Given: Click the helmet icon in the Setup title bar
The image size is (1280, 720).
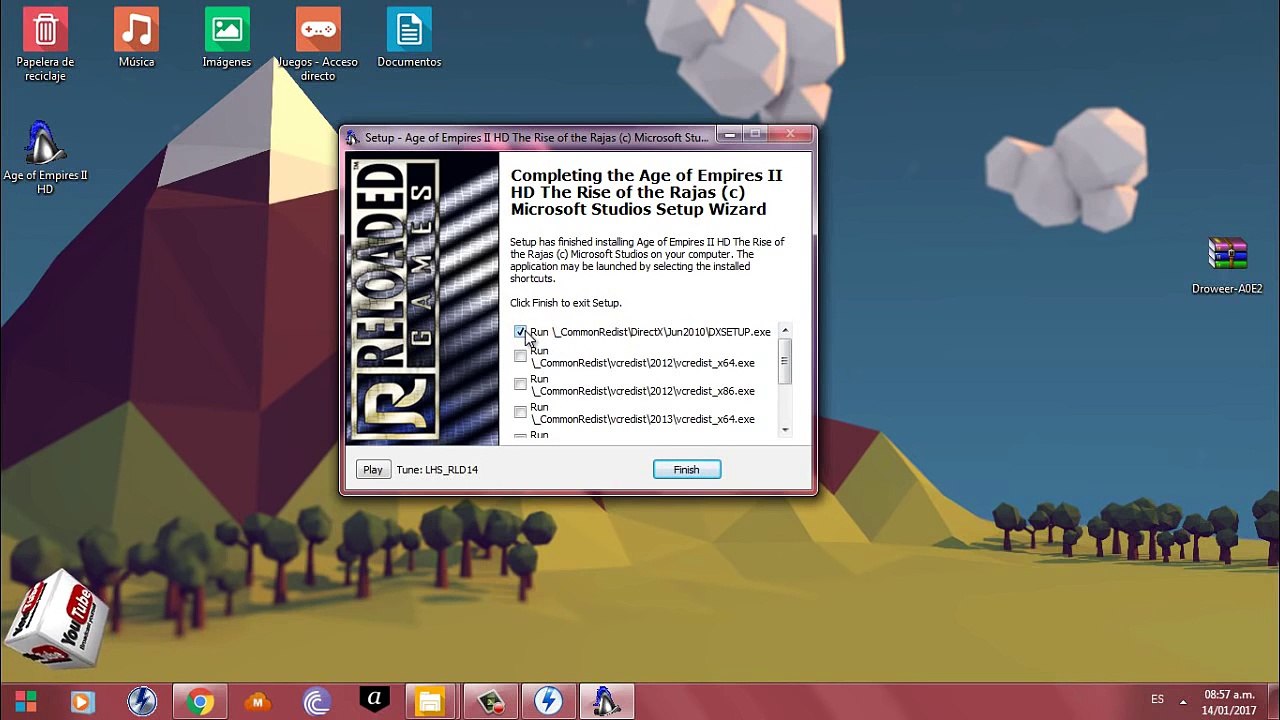Looking at the screenshot, I should (352, 137).
